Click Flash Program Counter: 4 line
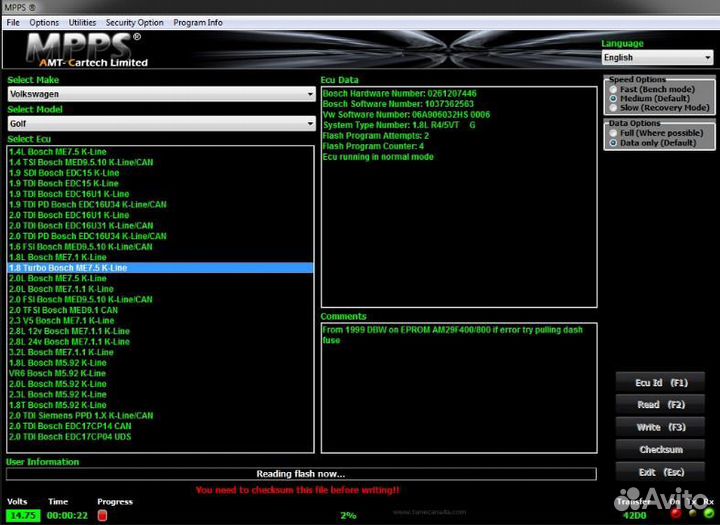Screen dimensions: 720x525 (373, 147)
